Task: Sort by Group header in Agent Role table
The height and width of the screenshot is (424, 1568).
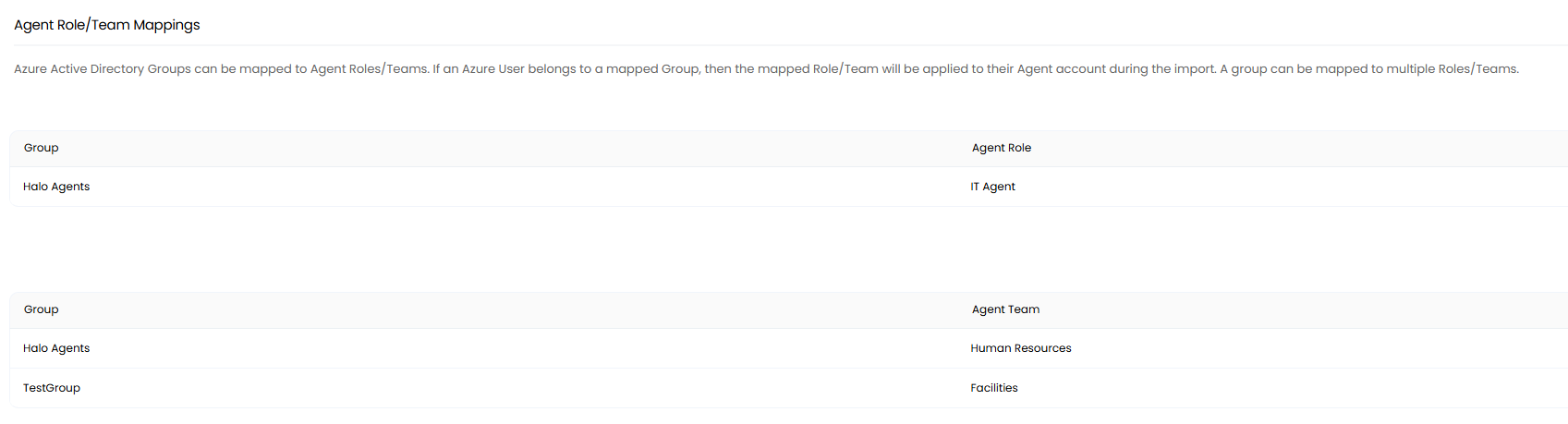Action: [42, 148]
